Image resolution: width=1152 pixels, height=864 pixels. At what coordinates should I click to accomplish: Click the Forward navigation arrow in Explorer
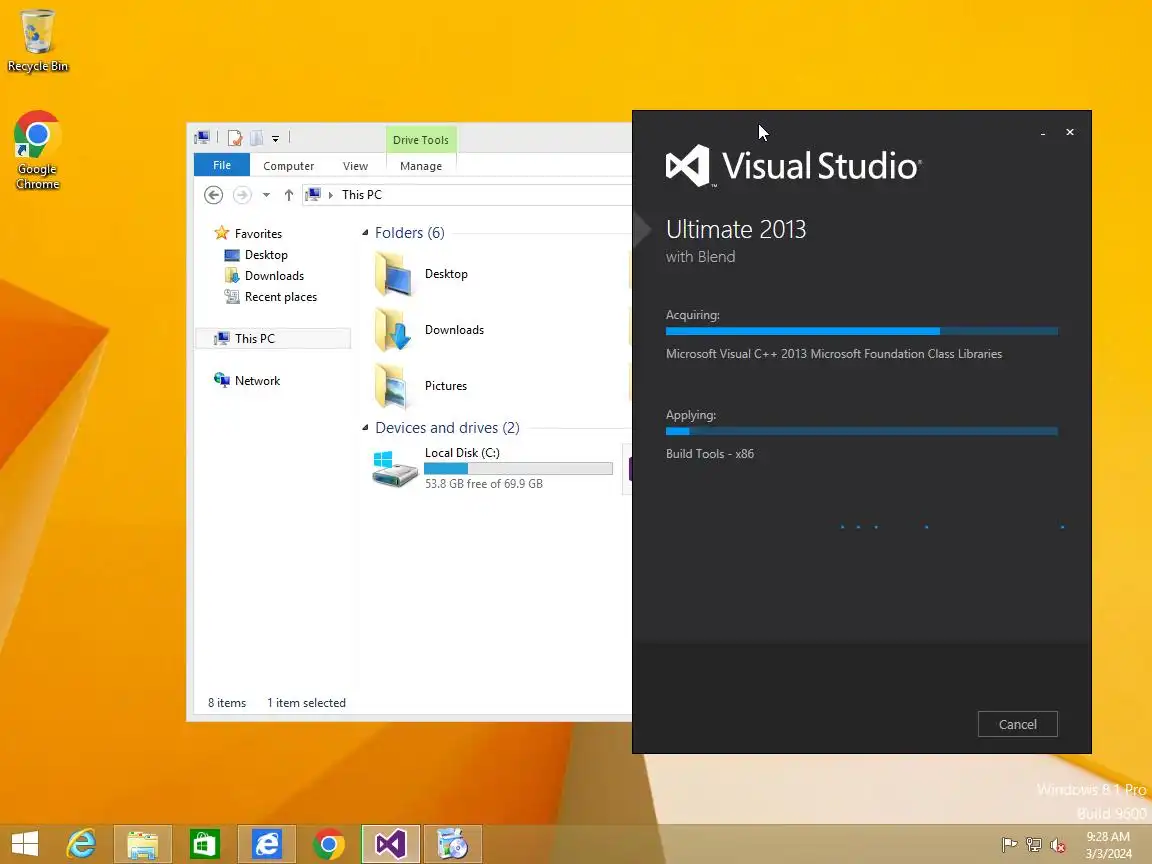click(242, 195)
